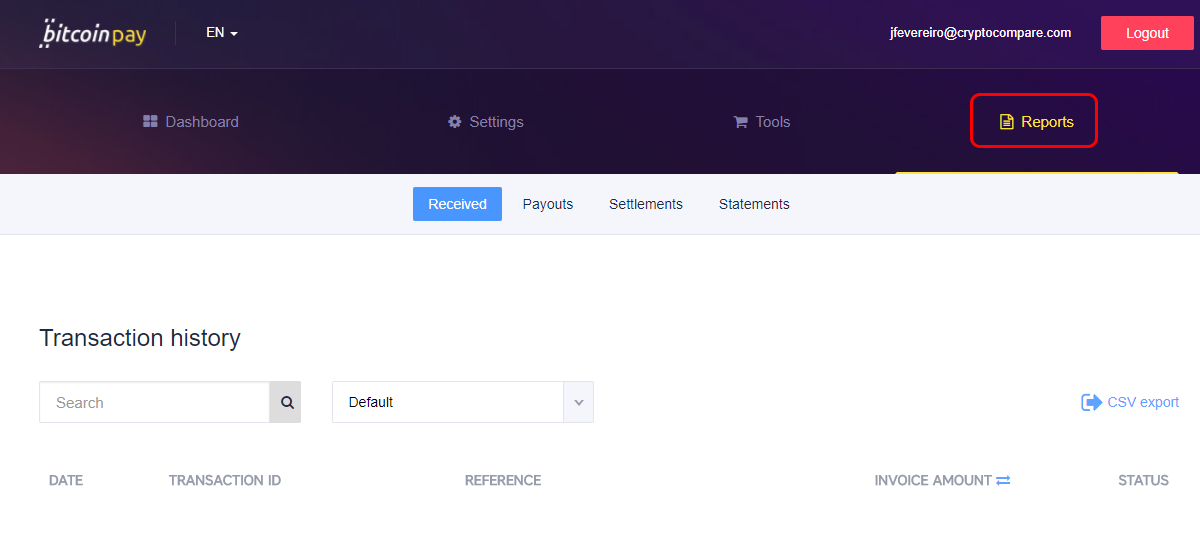Click the search magnifier button
This screenshot has height=542, width=1200.
click(x=286, y=402)
